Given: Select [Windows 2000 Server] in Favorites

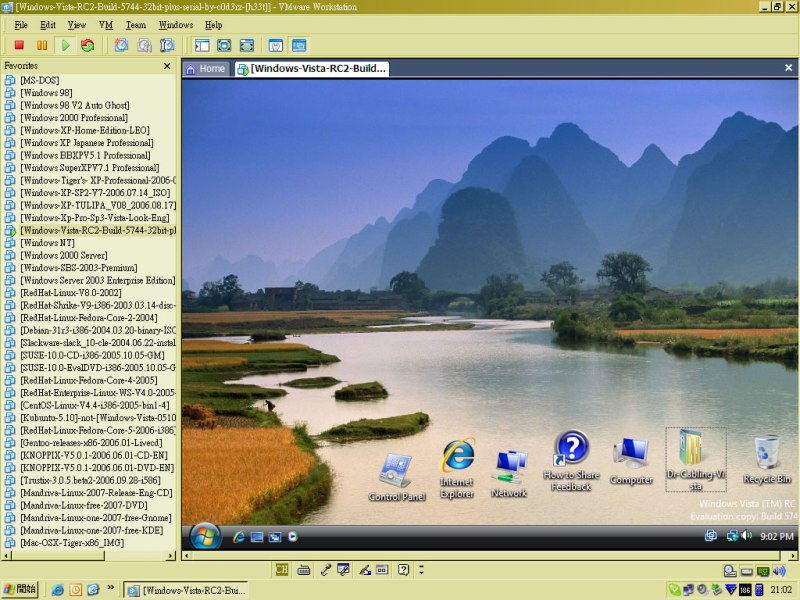Looking at the screenshot, I should coord(64,255).
